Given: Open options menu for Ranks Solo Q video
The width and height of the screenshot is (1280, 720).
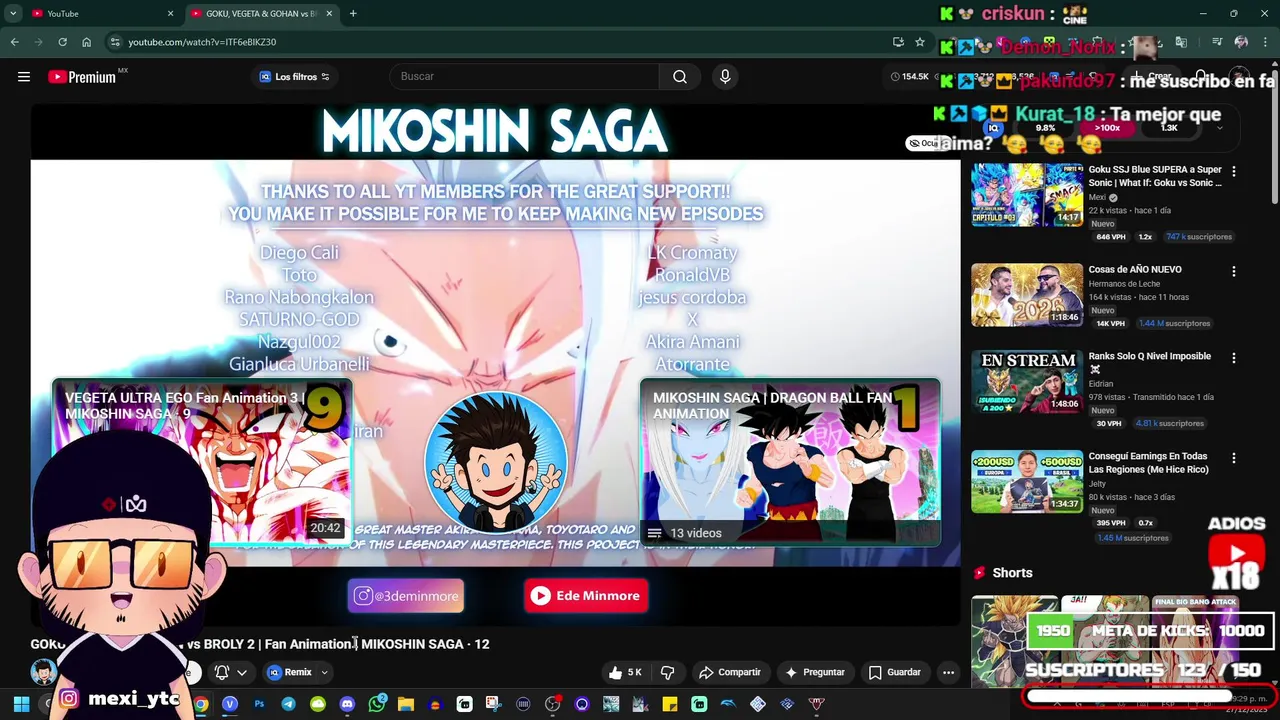Looking at the screenshot, I should (x=1233, y=358).
